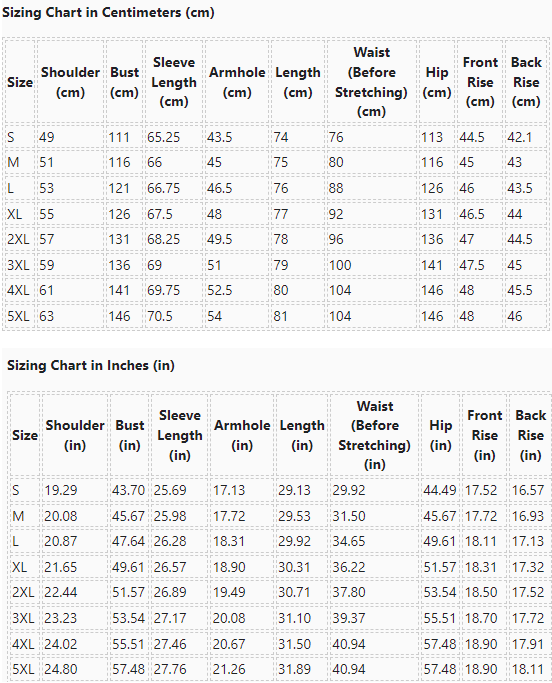This screenshot has height=683, width=552.
Task: Click the 'Sizing Chart in Inches (in)' heading
Action: (91, 365)
